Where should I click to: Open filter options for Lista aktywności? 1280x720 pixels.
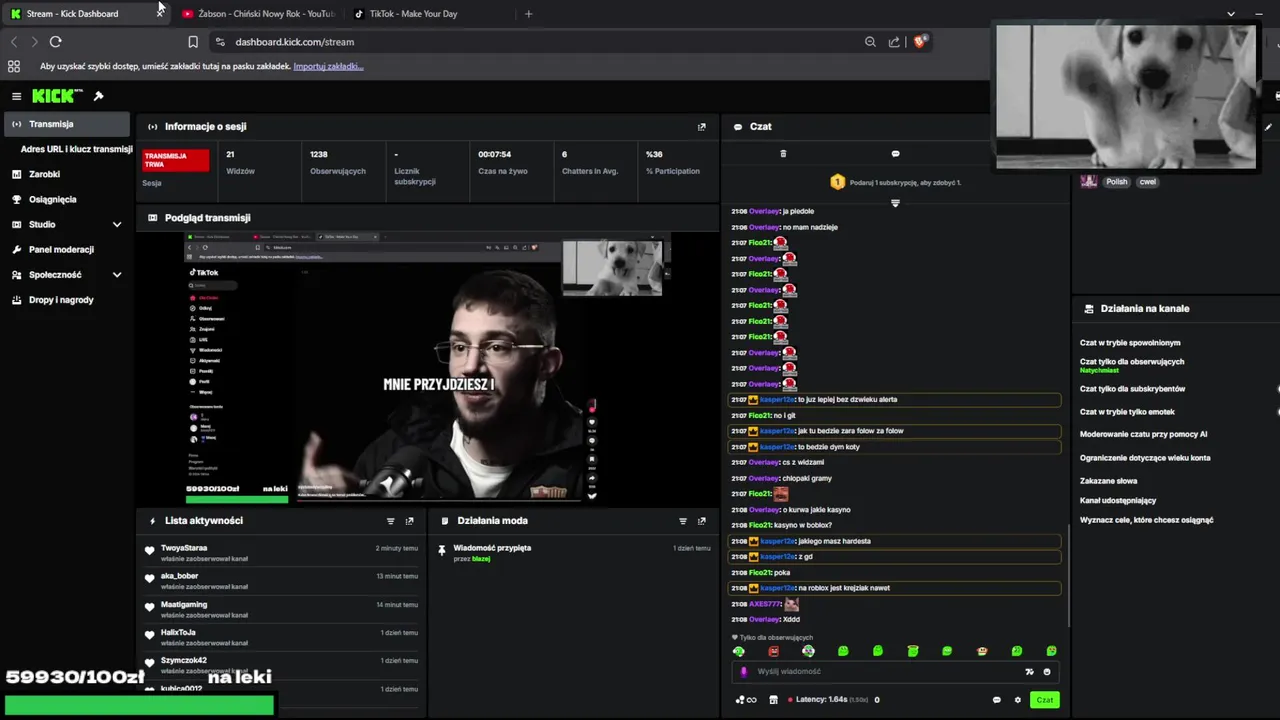point(391,521)
